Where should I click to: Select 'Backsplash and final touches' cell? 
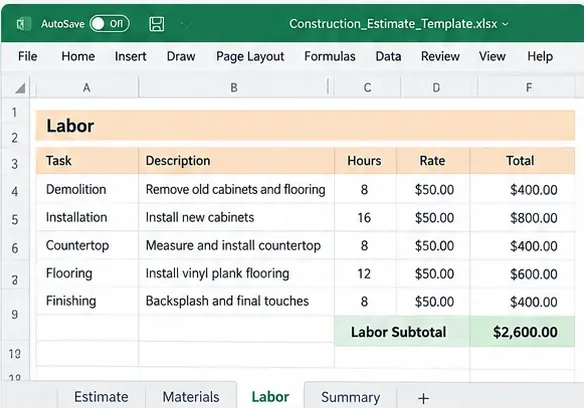(236, 301)
